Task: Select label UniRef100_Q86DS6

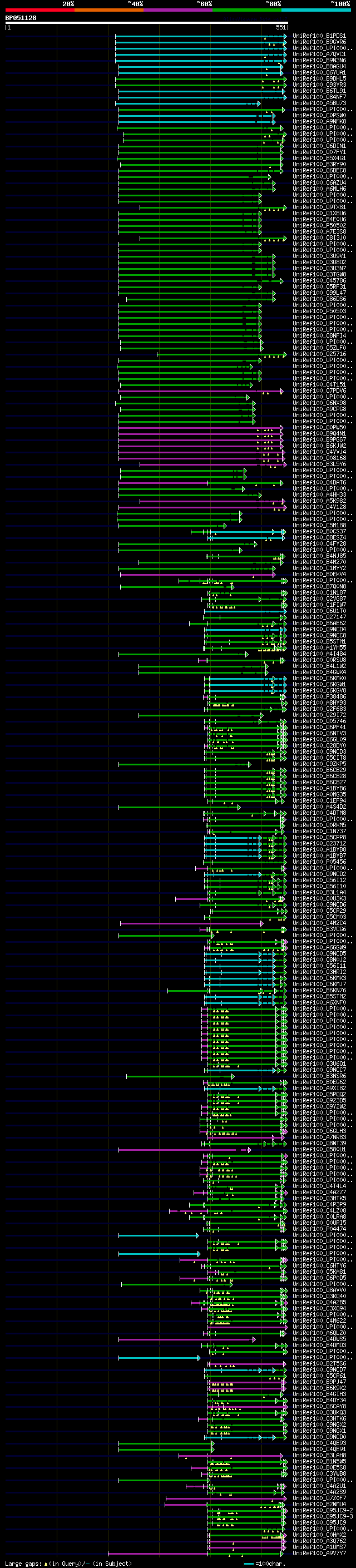Action: coord(319,299)
